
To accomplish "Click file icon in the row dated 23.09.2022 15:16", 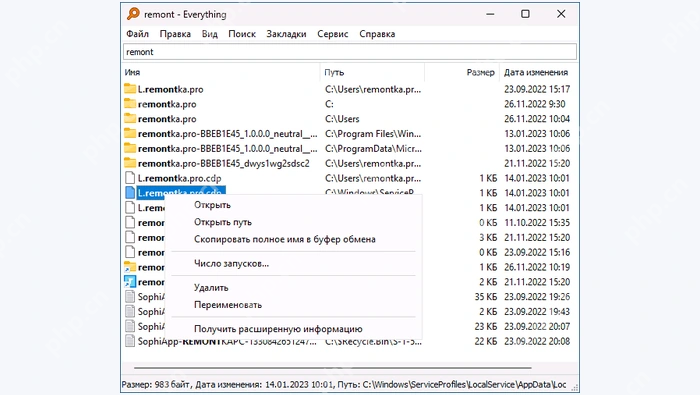I will tap(130, 252).
